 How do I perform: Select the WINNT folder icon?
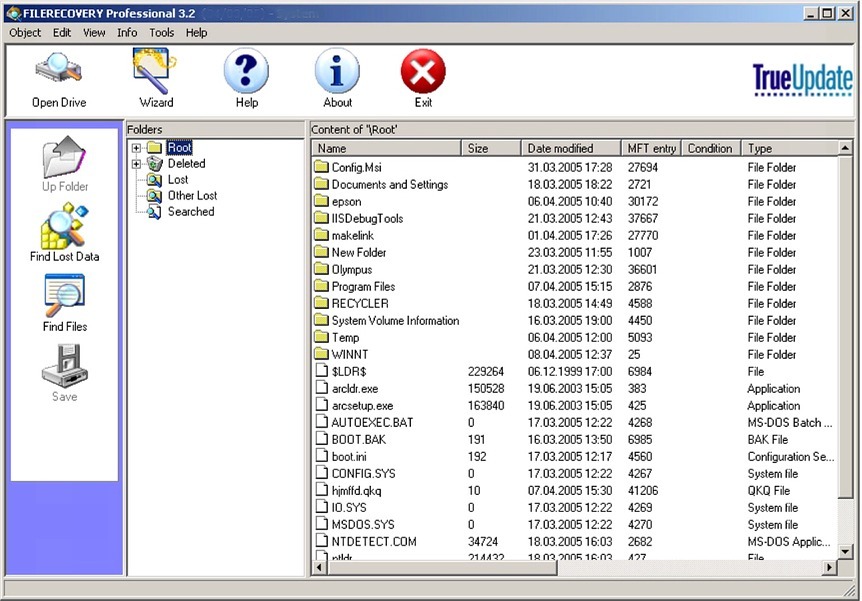coord(321,354)
